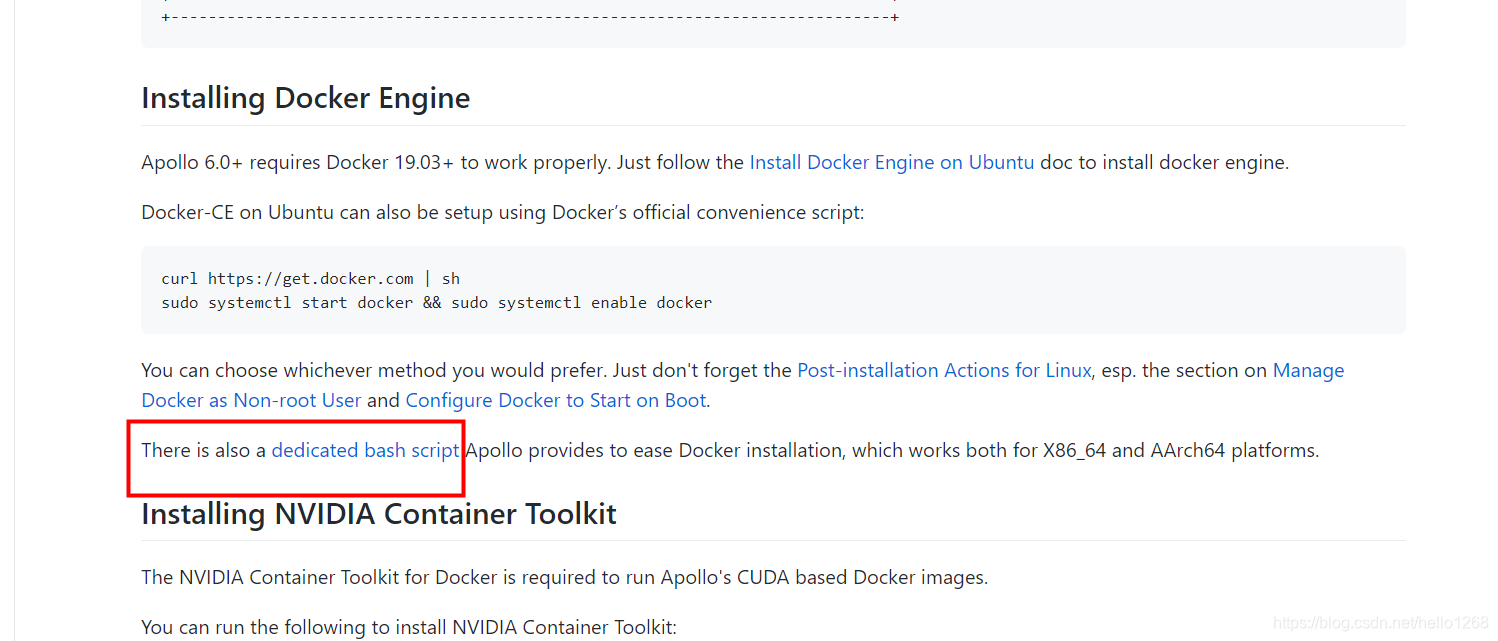
Task: Click the 'You can choose whichever method' text
Action: 374,370
